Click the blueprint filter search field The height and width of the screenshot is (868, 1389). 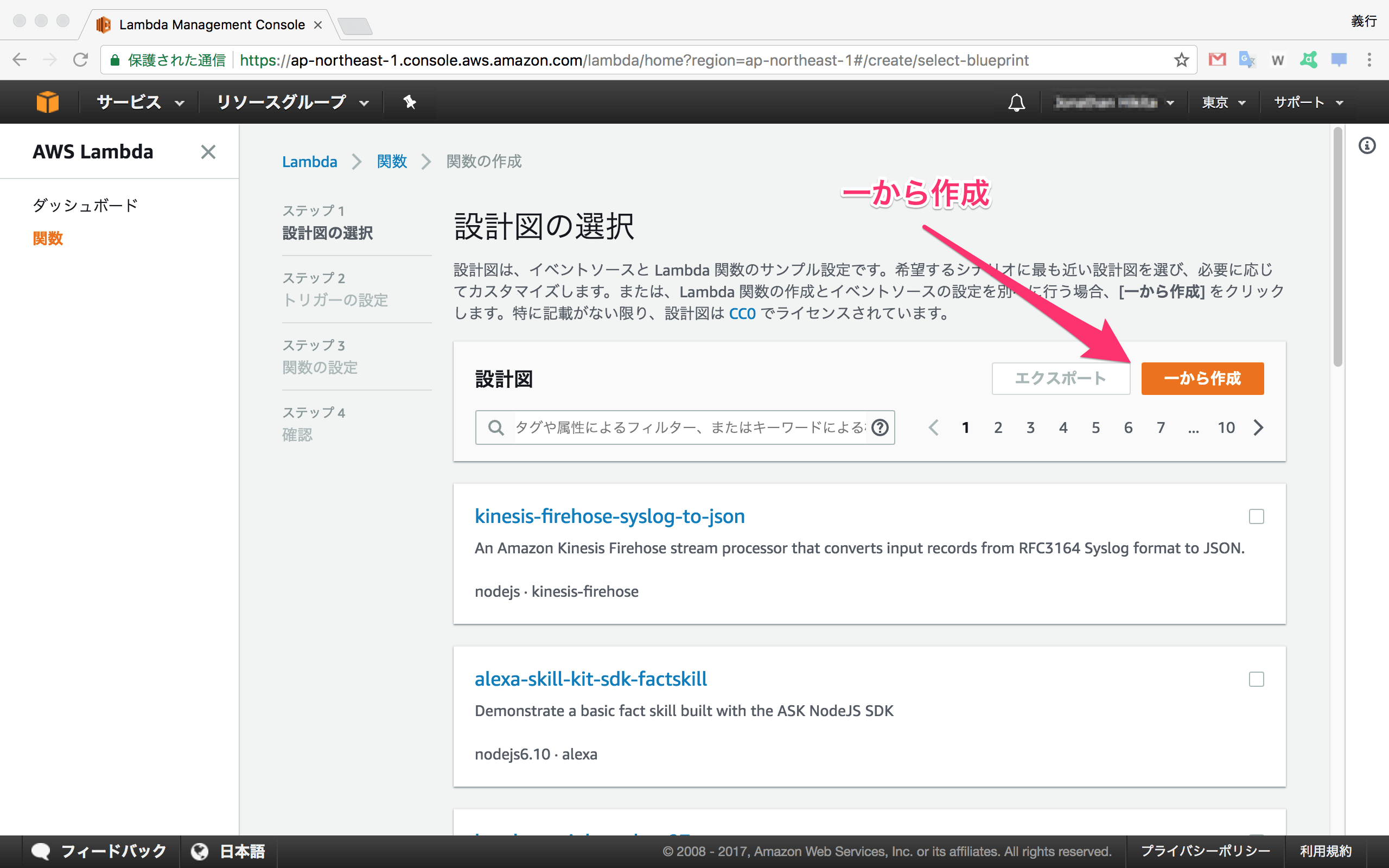tap(689, 427)
